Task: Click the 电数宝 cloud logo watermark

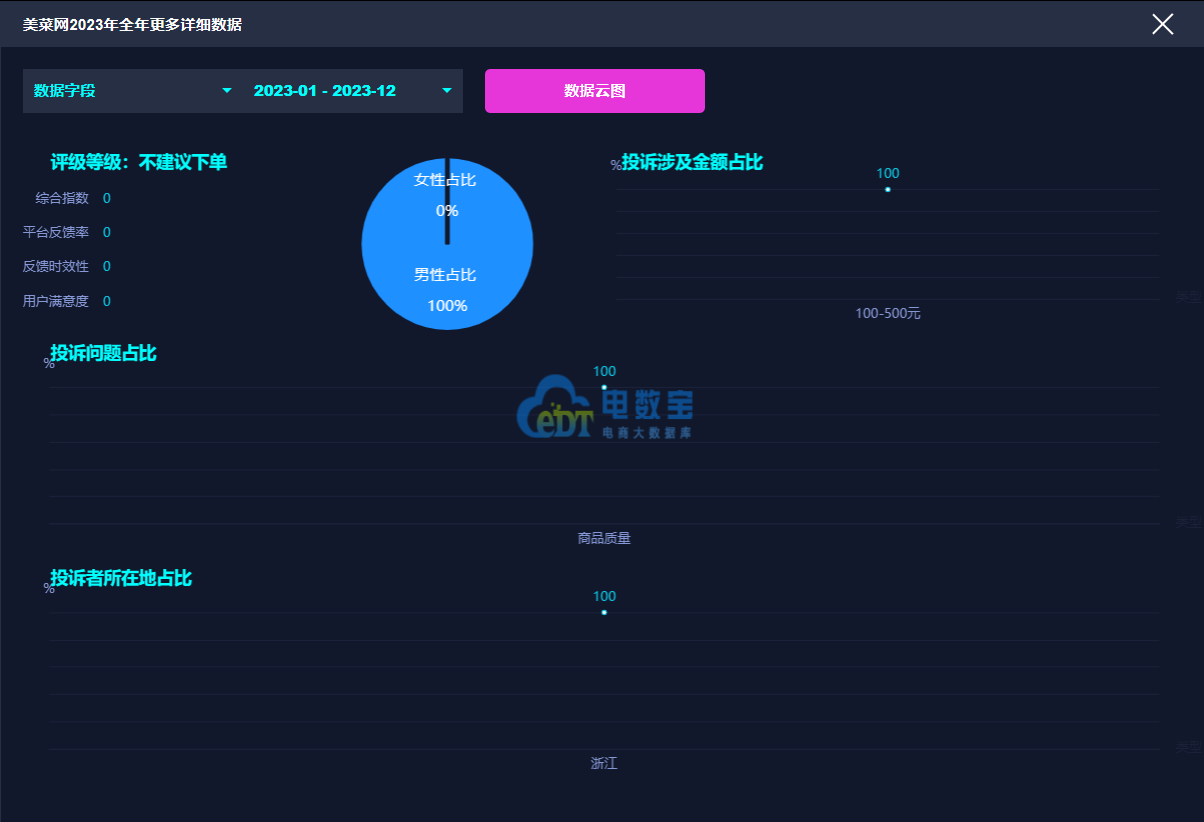Action: (x=556, y=408)
